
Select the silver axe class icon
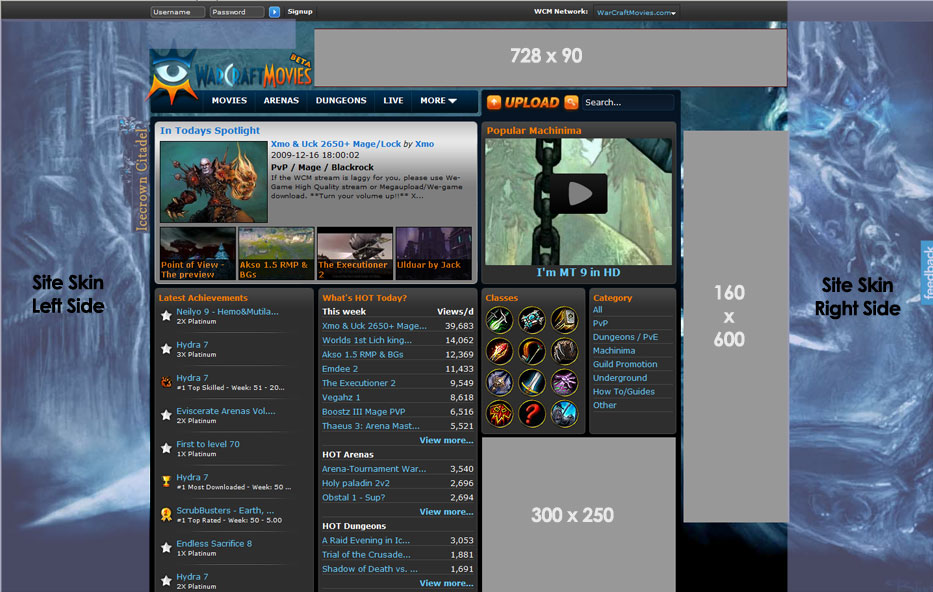click(x=499, y=383)
